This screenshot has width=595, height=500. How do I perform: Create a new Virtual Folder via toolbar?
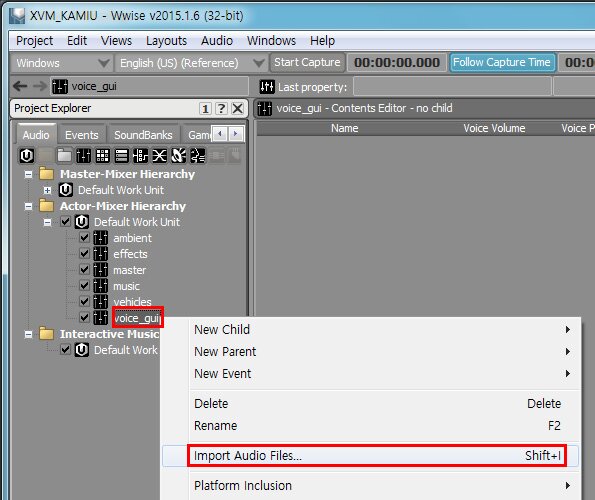pyautogui.click(x=65, y=156)
